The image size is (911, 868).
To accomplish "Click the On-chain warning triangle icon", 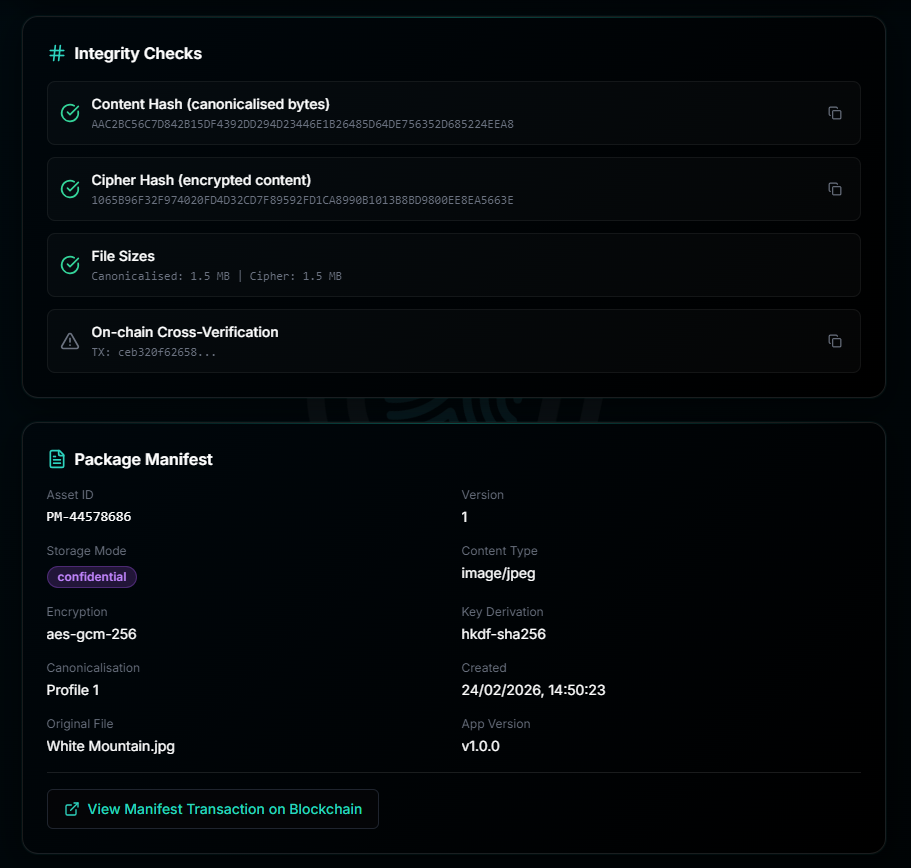I will tap(70, 341).
